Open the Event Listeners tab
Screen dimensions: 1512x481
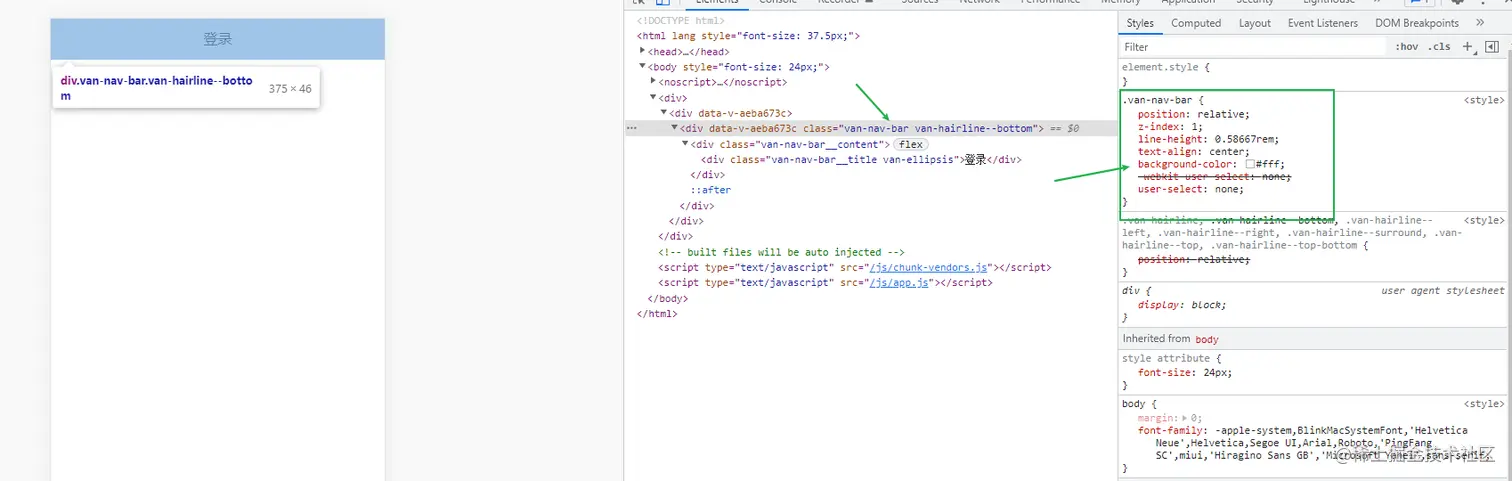point(1323,23)
